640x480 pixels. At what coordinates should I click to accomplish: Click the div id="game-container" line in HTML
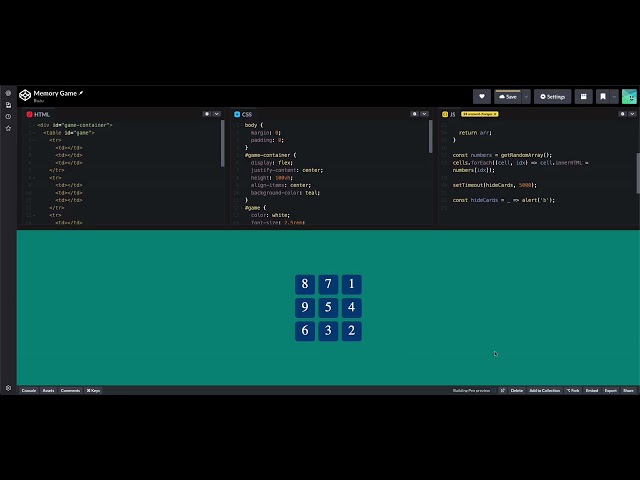[x=75, y=125]
